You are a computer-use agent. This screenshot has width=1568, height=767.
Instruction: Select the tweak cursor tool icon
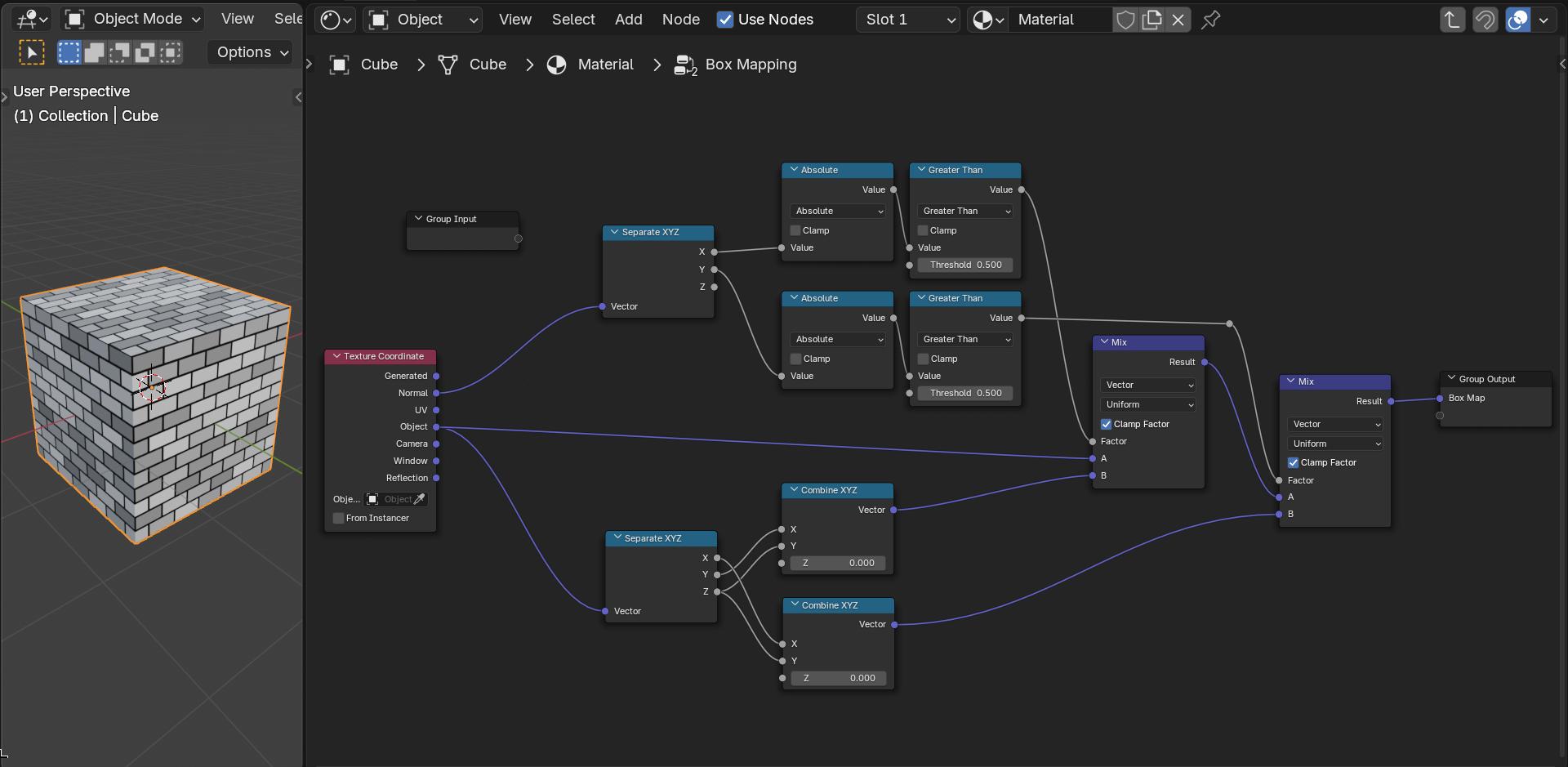32,53
